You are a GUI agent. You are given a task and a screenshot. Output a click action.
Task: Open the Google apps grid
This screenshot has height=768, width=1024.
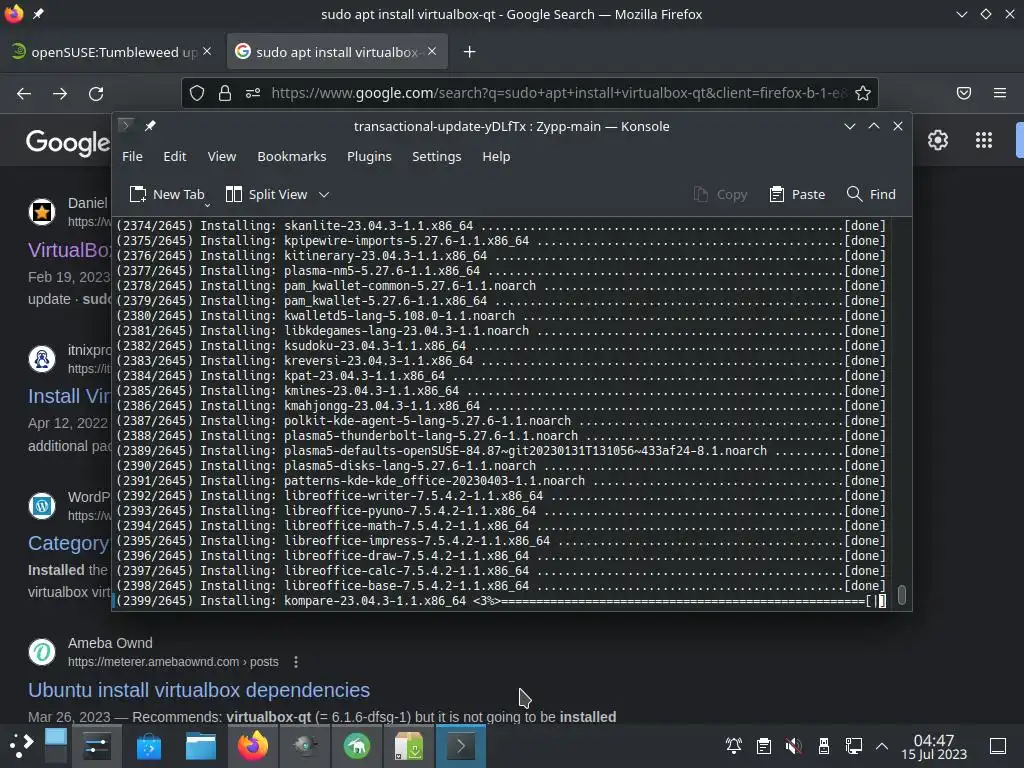[x=984, y=140]
